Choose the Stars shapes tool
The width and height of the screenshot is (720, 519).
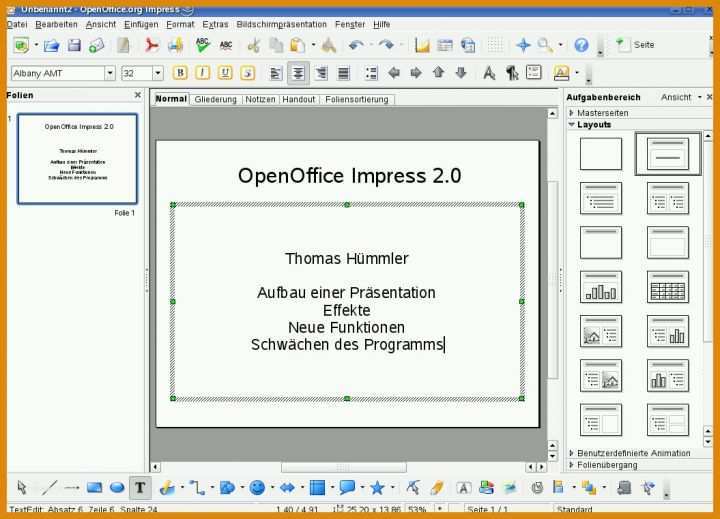pyautogui.click(x=377, y=487)
